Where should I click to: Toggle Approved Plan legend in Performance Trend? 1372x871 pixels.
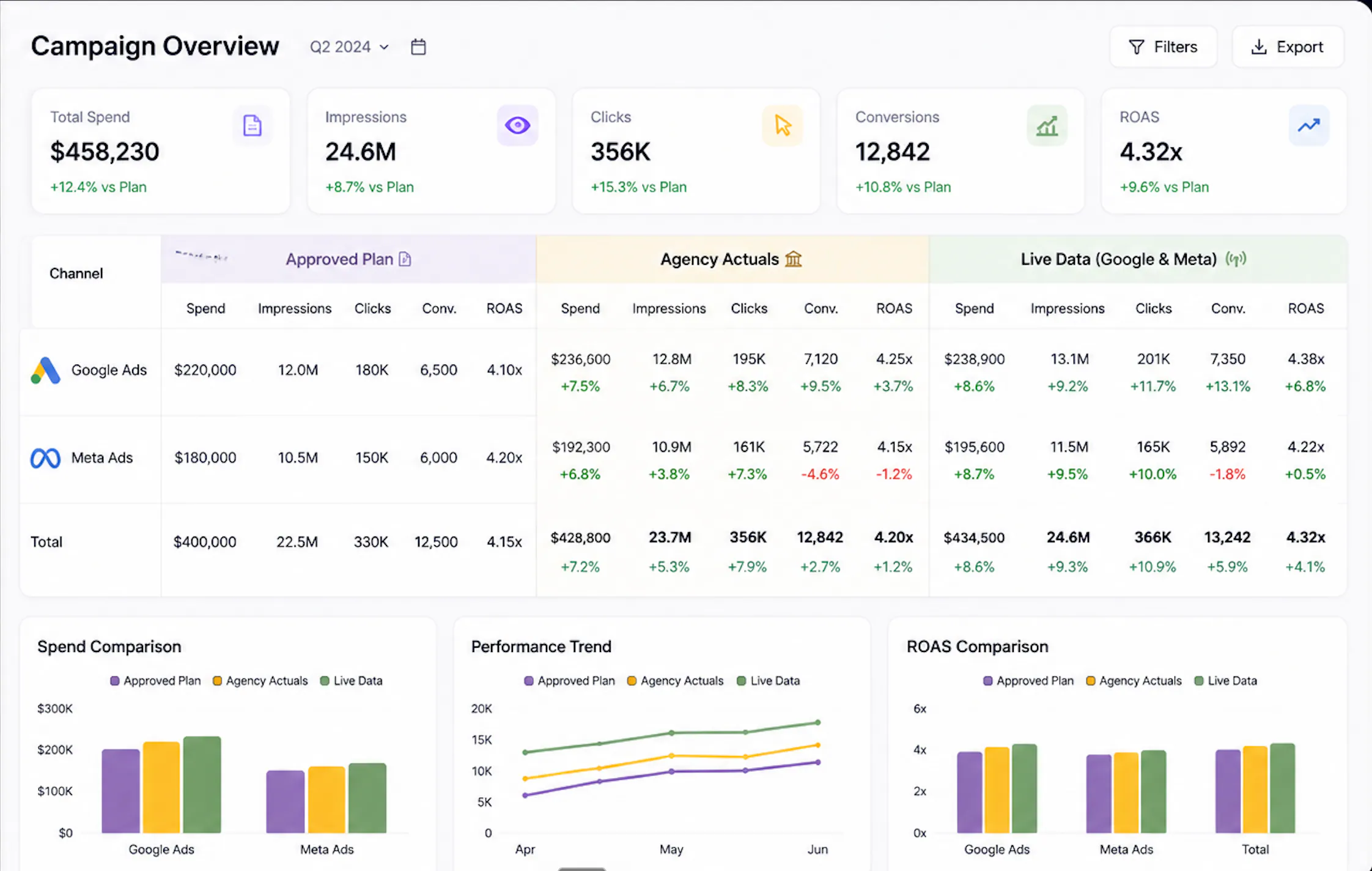570,681
